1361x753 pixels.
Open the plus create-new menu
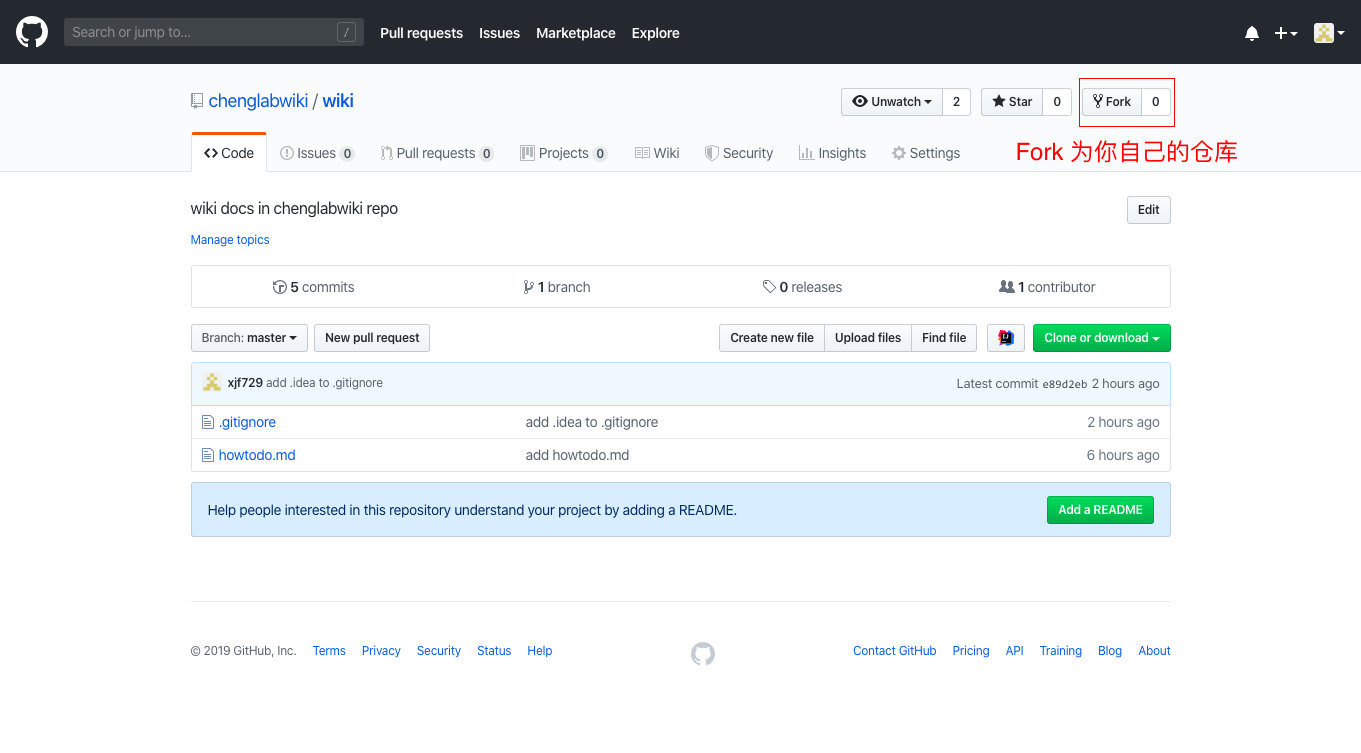(x=1286, y=33)
